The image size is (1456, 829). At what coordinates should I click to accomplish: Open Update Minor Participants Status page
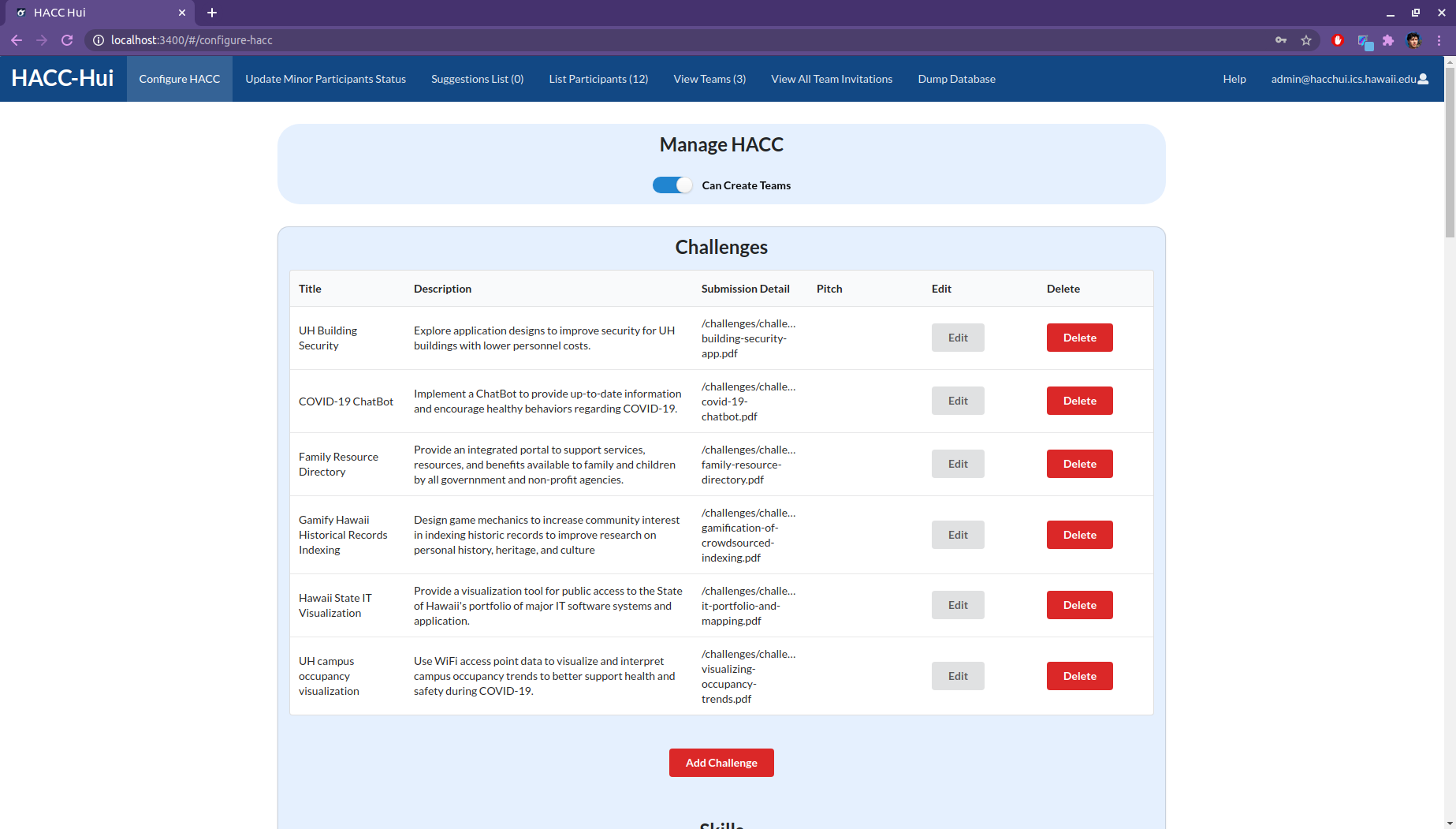click(x=326, y=79)
